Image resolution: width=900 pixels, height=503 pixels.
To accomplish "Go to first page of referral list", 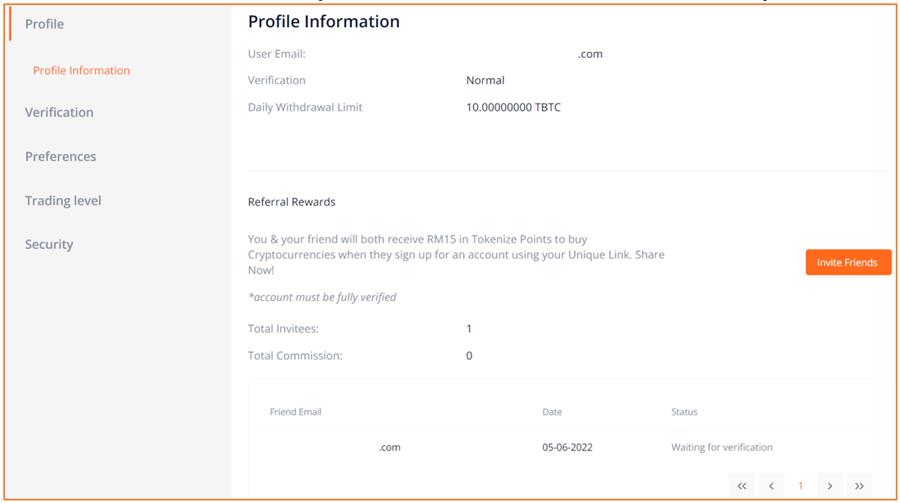I will point(742,486).
